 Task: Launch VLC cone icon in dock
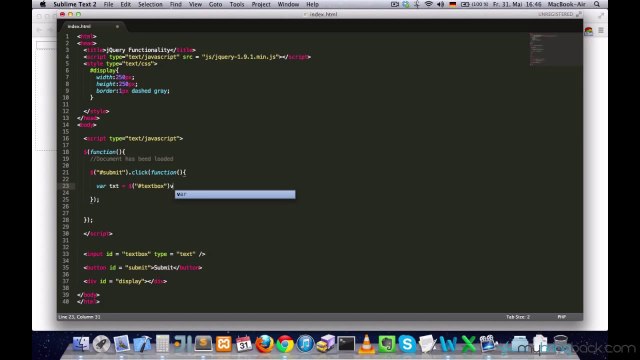click(x=367, y=344)
